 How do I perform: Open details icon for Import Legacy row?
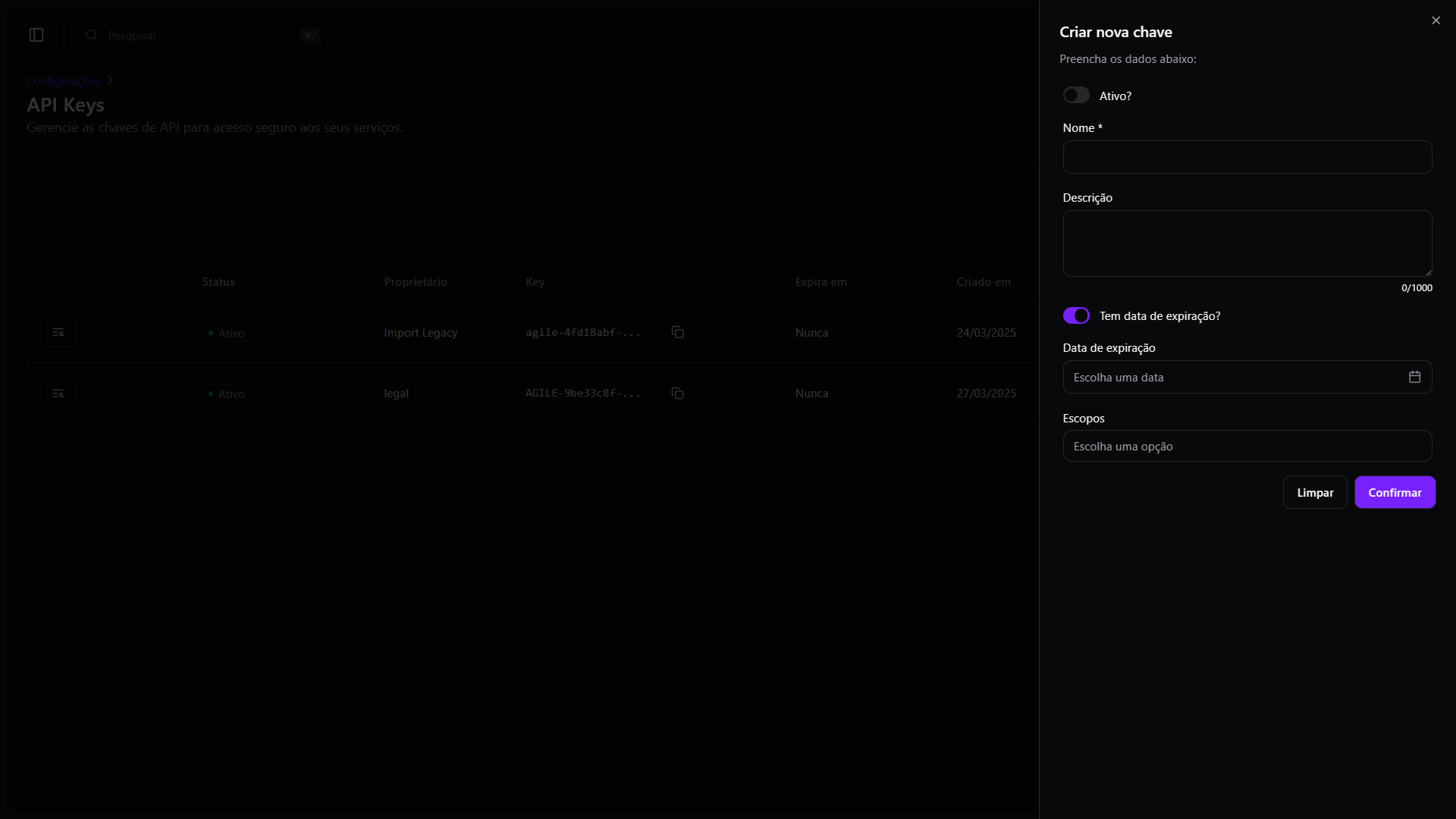pyautogui.click(x=58, y=332)
